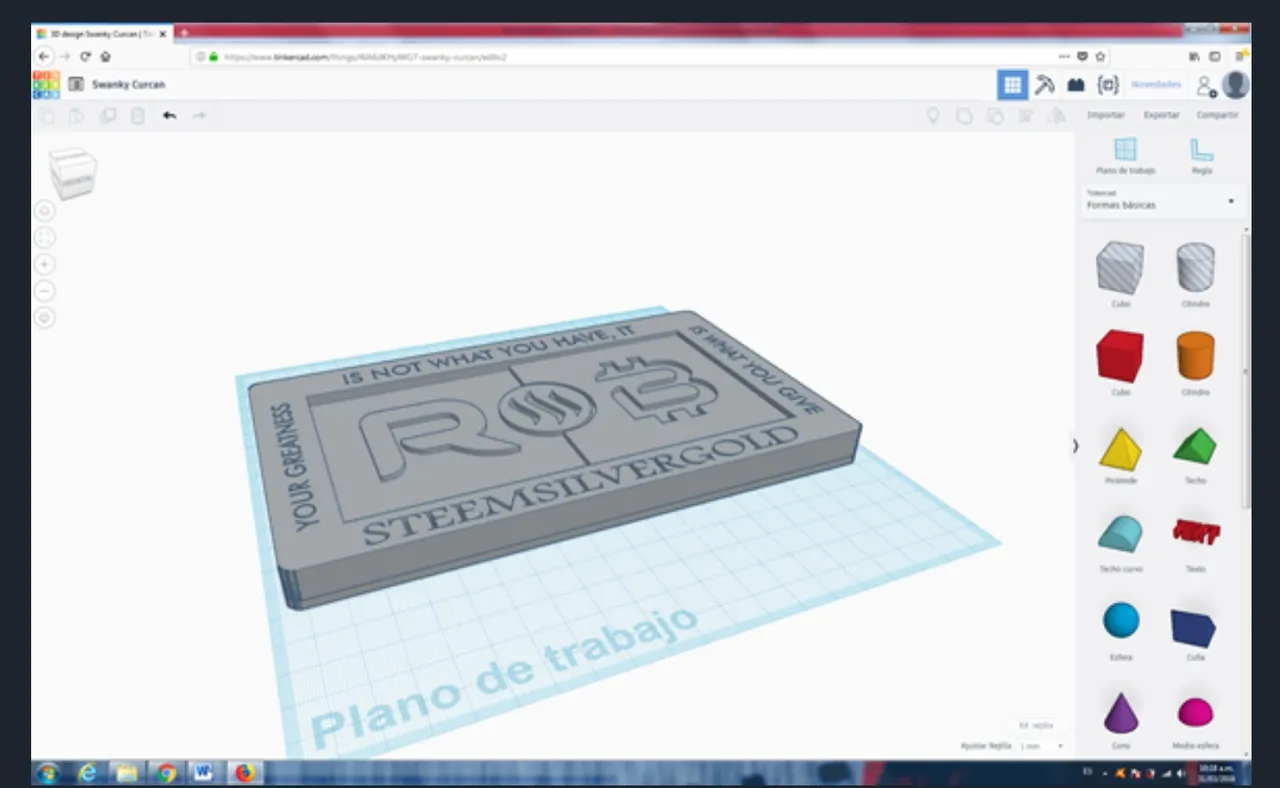Image resolution: width=1280 pixels, height=788 pixels.
Task: Reload the page with the browser refresh icon
Action: click(x=85, y=57)
